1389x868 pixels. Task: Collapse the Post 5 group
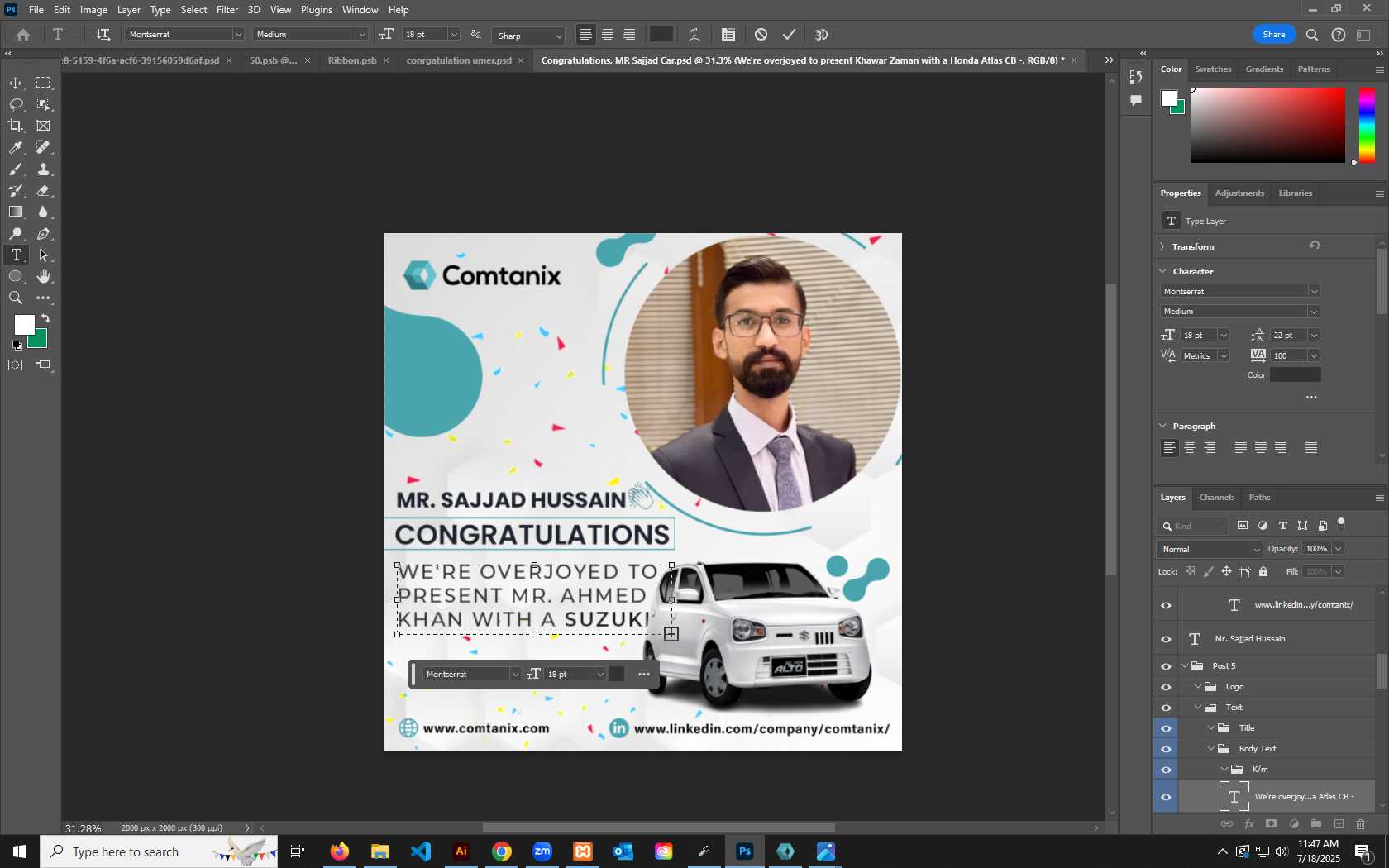pos(1185,665)
